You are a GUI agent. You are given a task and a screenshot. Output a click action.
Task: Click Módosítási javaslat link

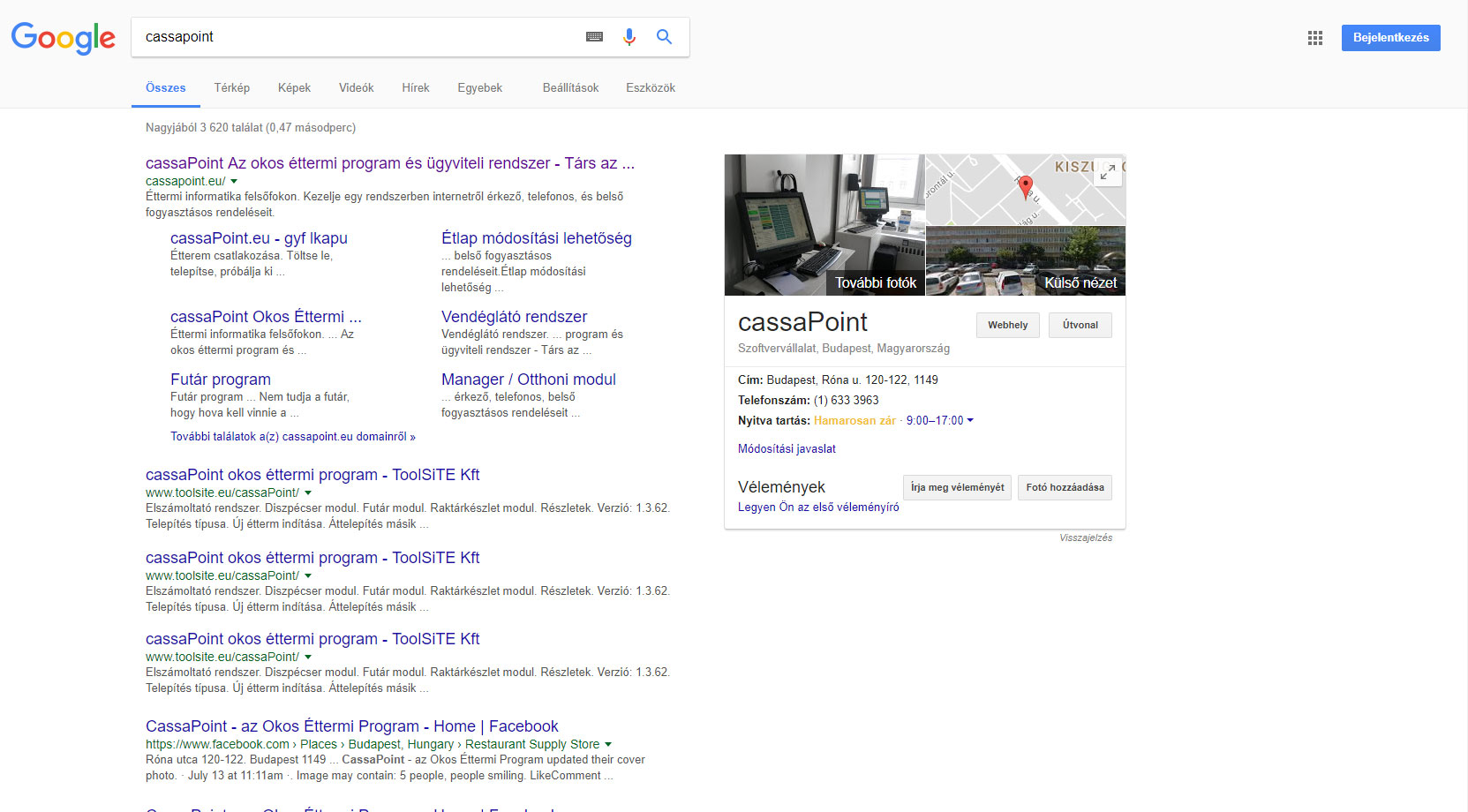coord(787,449)
